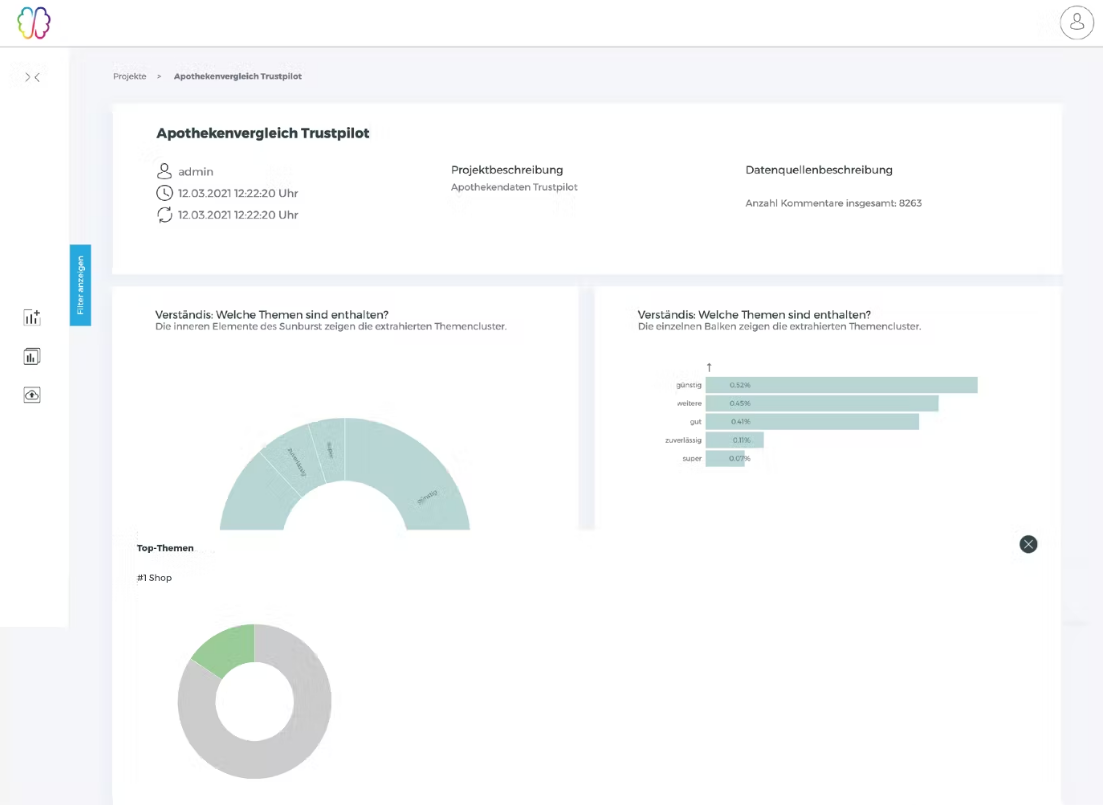Collapse the left sidebar
The image size is (1103, 805).
click(x=32, y=77)
